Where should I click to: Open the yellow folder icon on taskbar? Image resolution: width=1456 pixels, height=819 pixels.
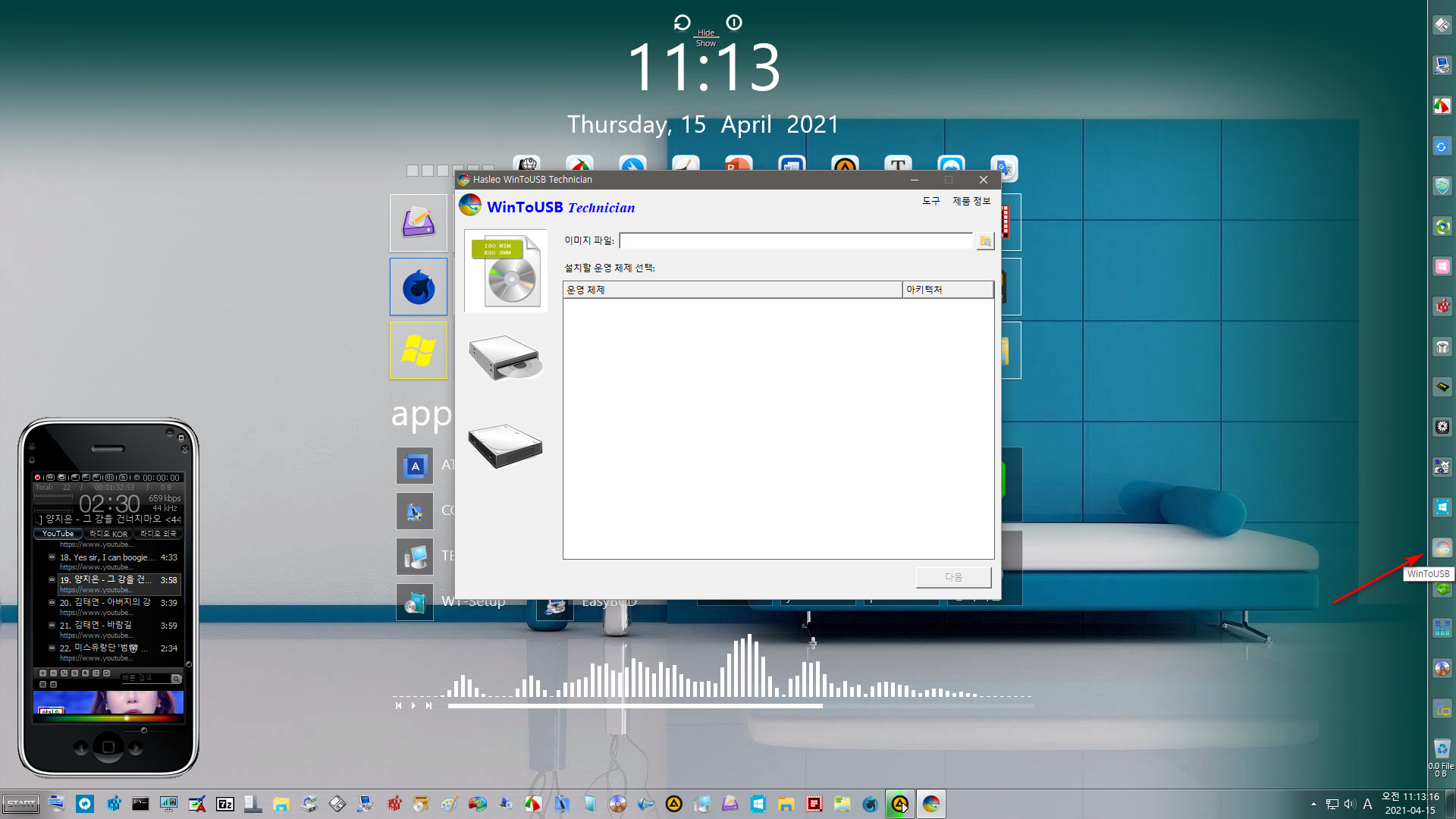pyautogui.click(x=281, y=804)
